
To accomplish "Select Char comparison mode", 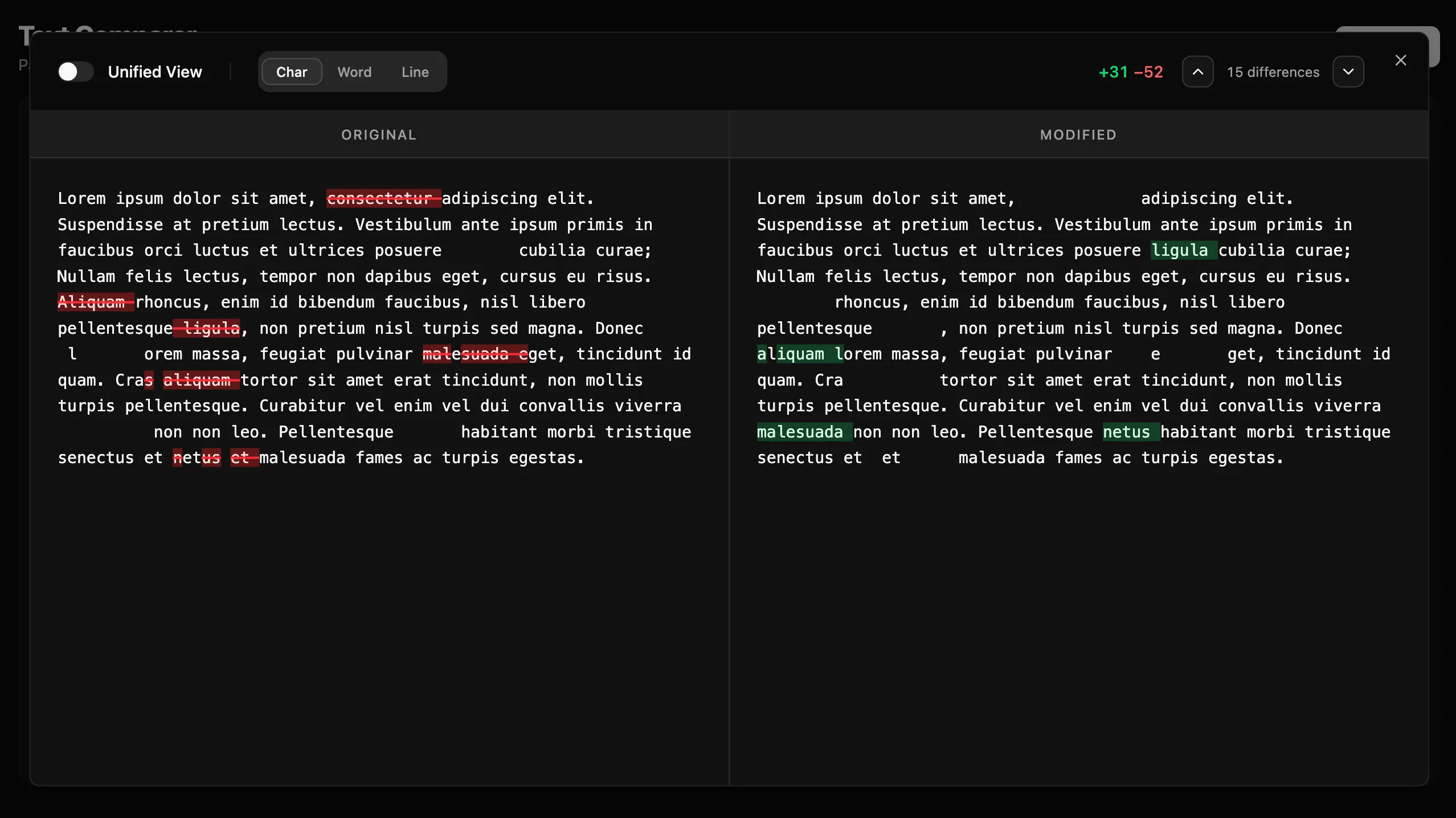I will coord(292,72).
